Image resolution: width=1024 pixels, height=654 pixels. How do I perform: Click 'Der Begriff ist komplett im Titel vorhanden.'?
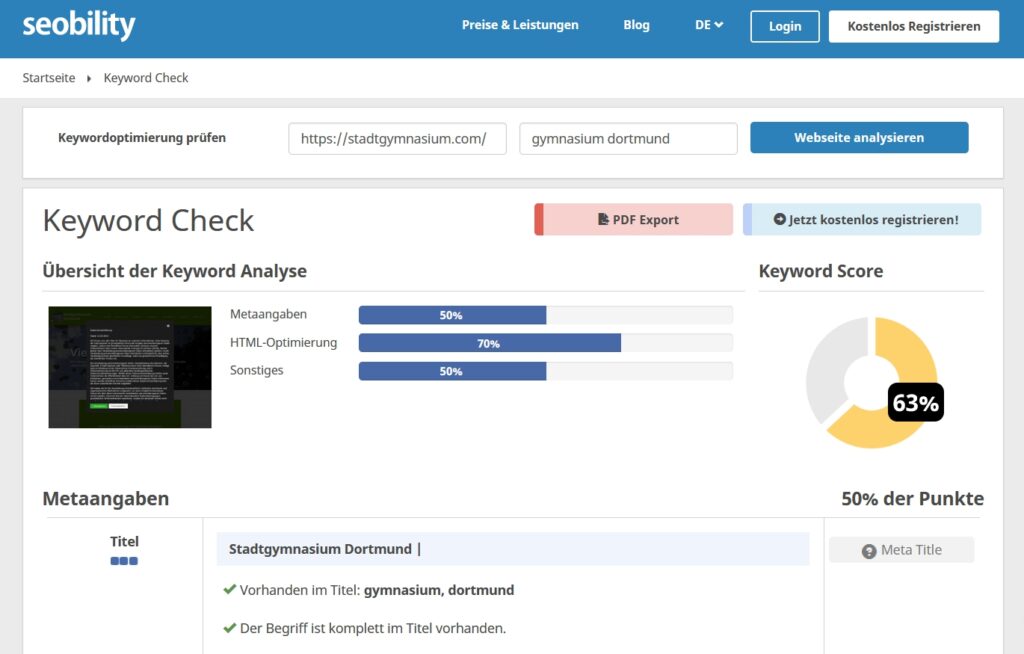pyautogui.click(x=373, y=628)
